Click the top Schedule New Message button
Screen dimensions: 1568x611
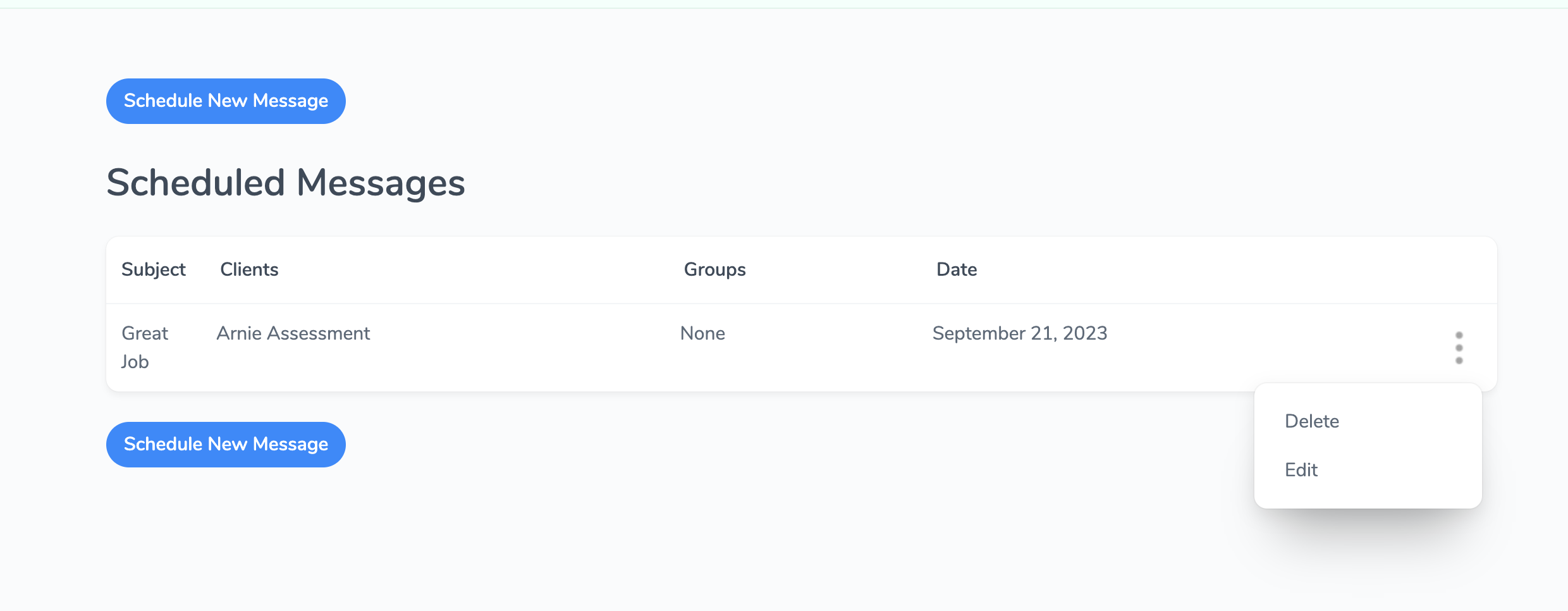click(x=226, y=101)
